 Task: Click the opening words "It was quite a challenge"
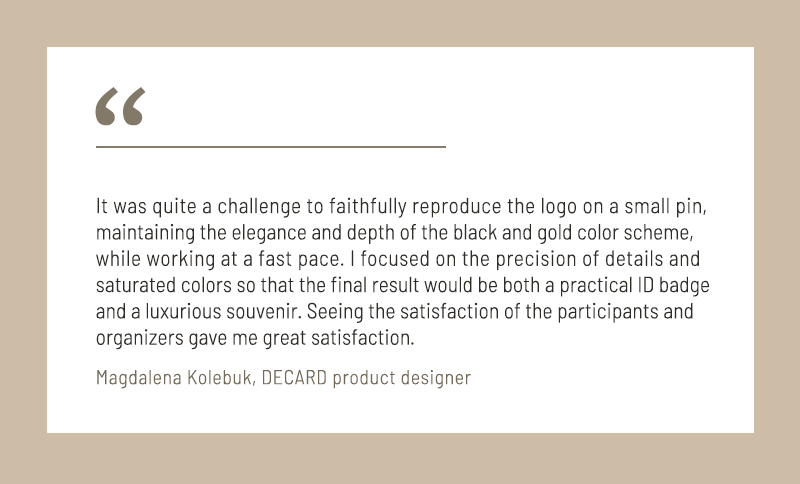point(180,207)
